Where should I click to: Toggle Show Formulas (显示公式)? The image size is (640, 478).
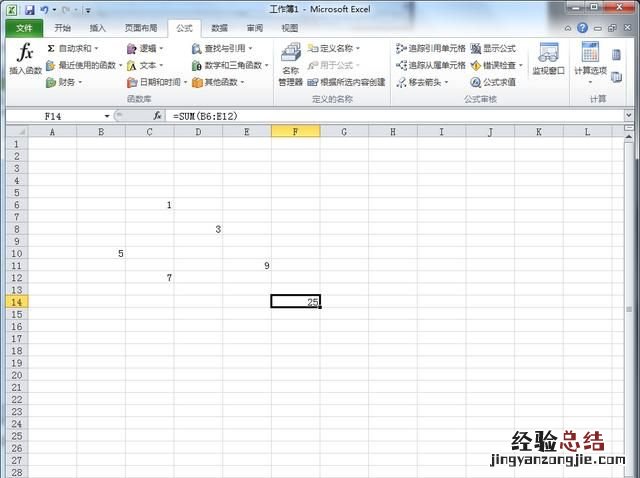coord(493,48)
